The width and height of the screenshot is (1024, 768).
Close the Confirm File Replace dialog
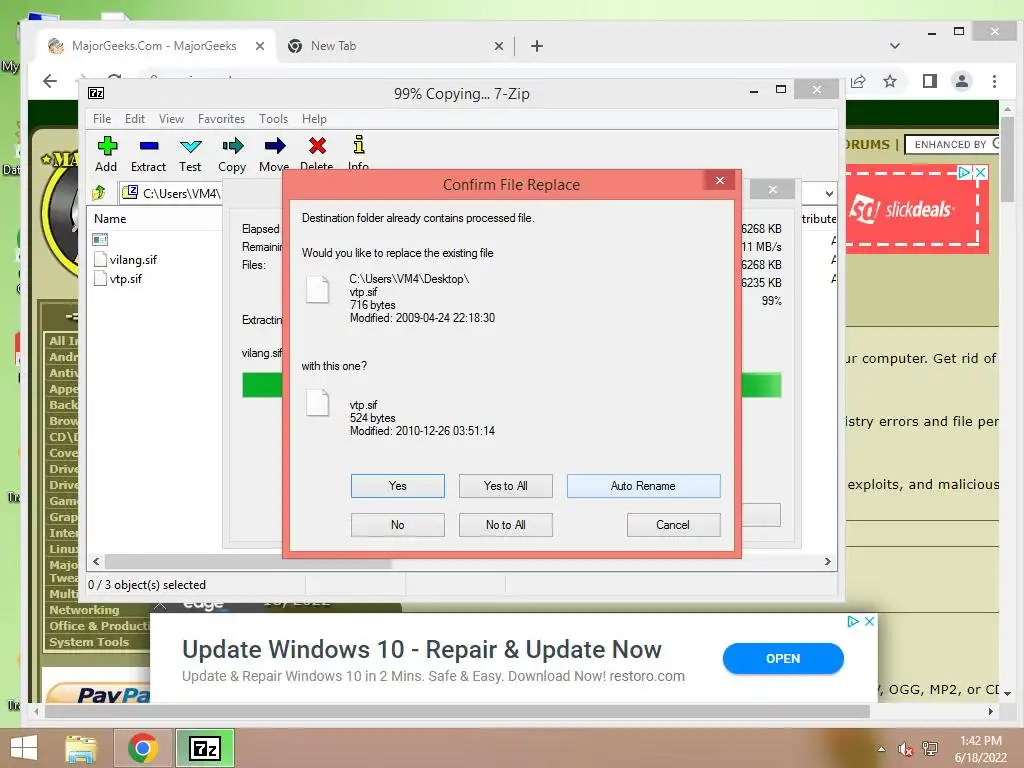point(720,181)
